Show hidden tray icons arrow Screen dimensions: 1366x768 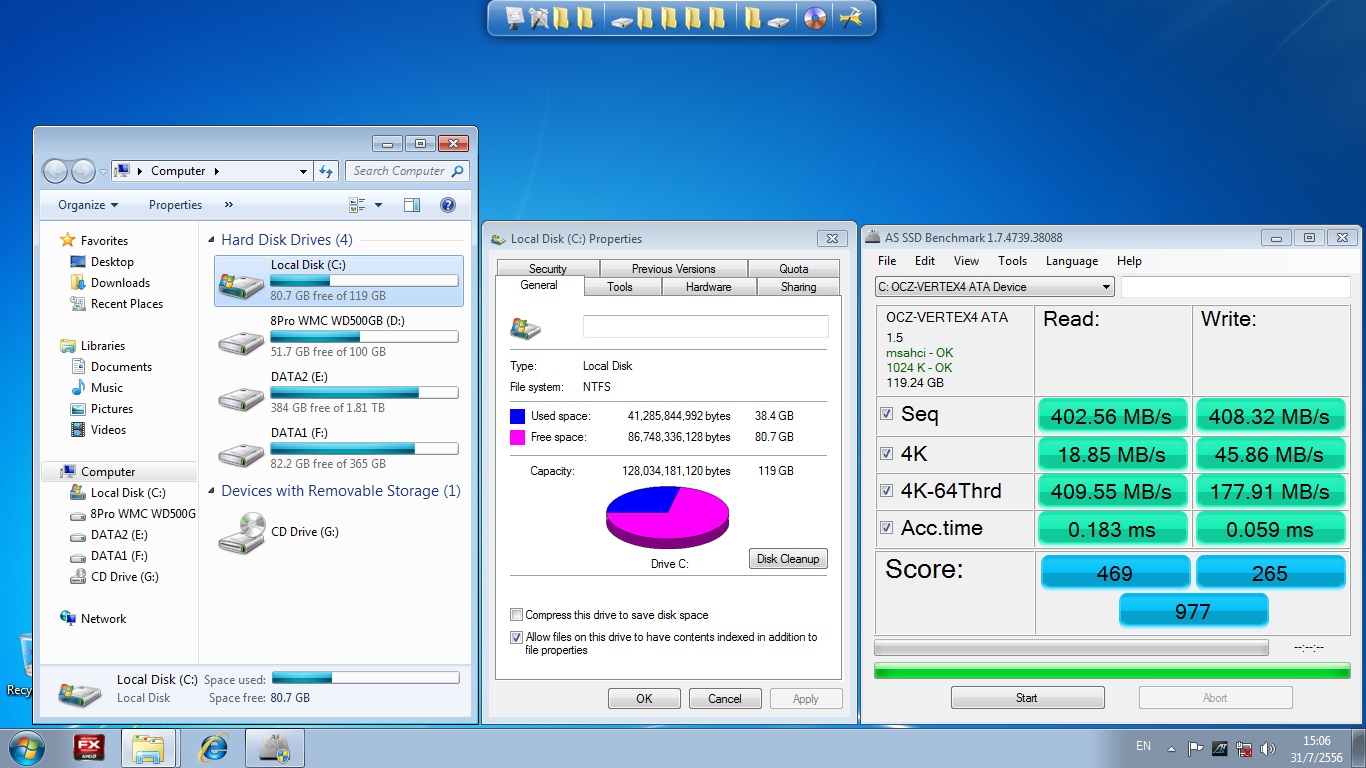[x=1173, y=748]
